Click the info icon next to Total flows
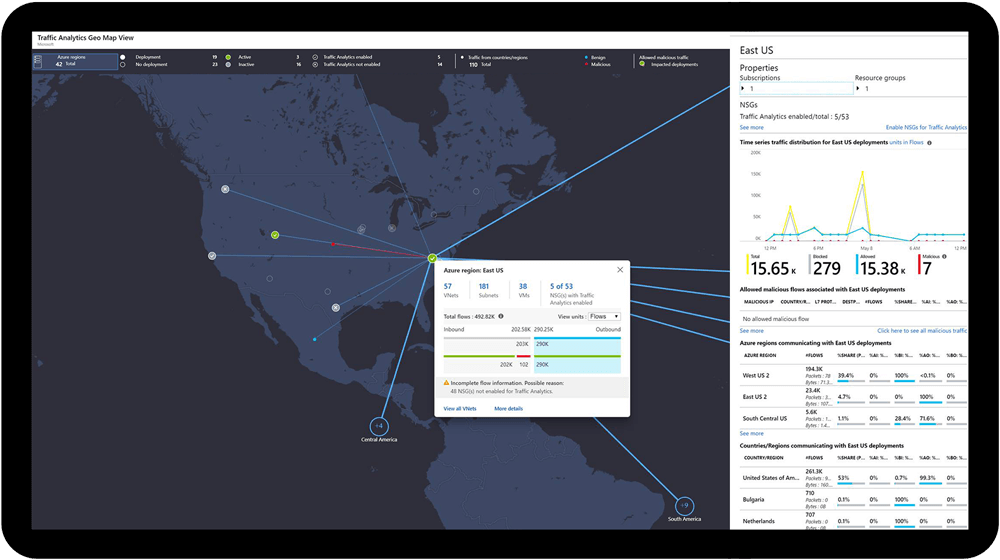The width and height of the screenshot is (1000, 560). [501, 316]
